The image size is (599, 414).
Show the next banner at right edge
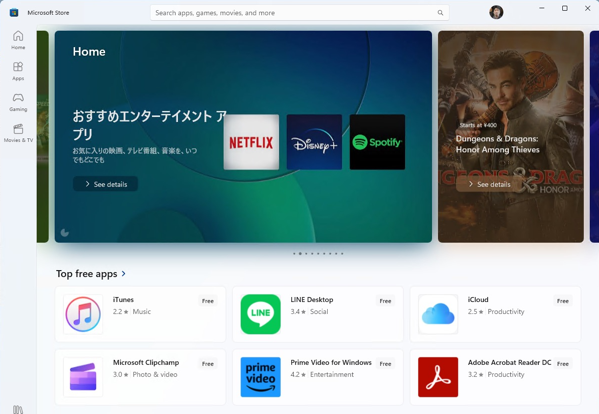tap(594, 136)
